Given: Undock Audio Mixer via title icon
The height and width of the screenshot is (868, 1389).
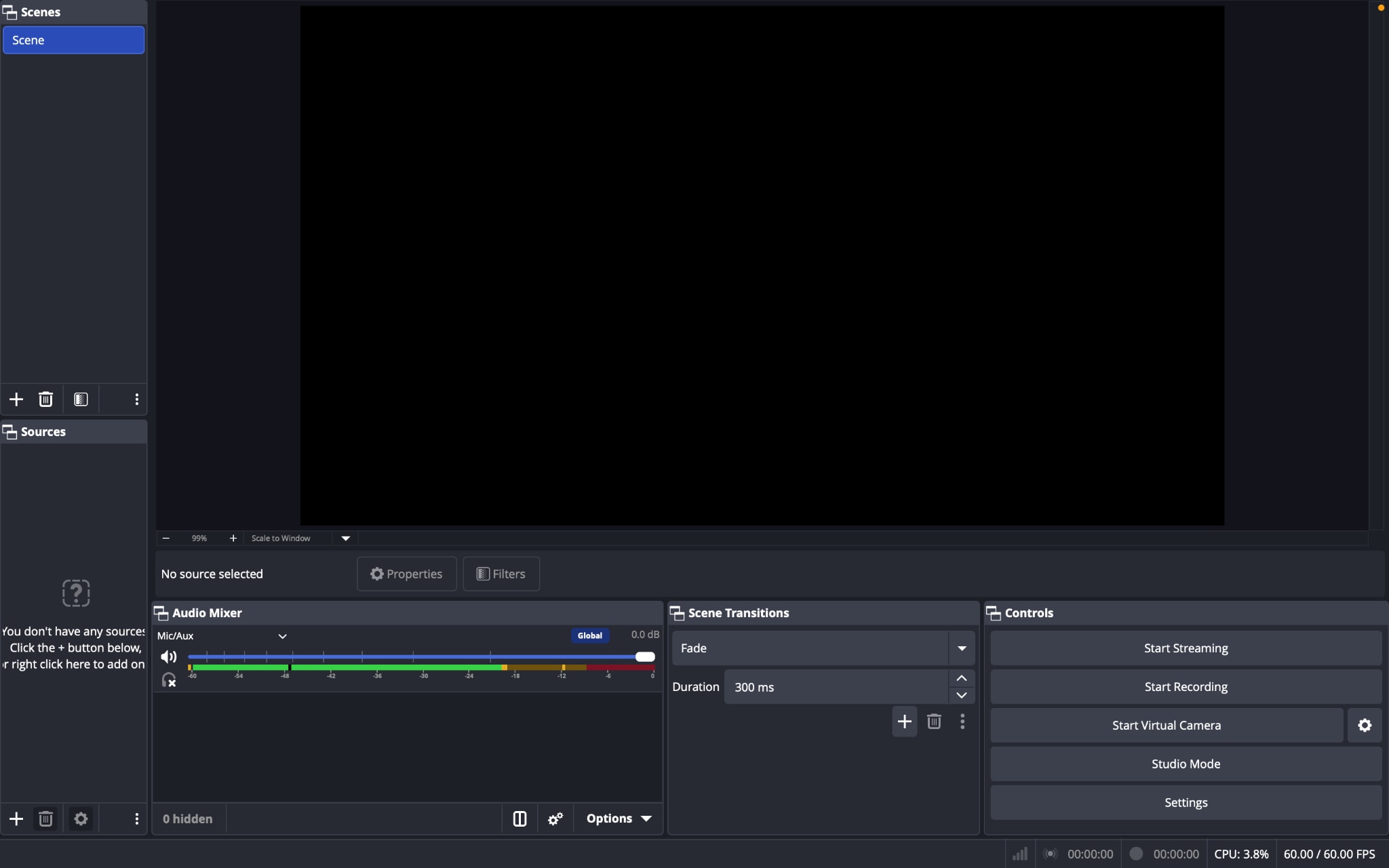Looking at the screenshot, I should 161,613.
